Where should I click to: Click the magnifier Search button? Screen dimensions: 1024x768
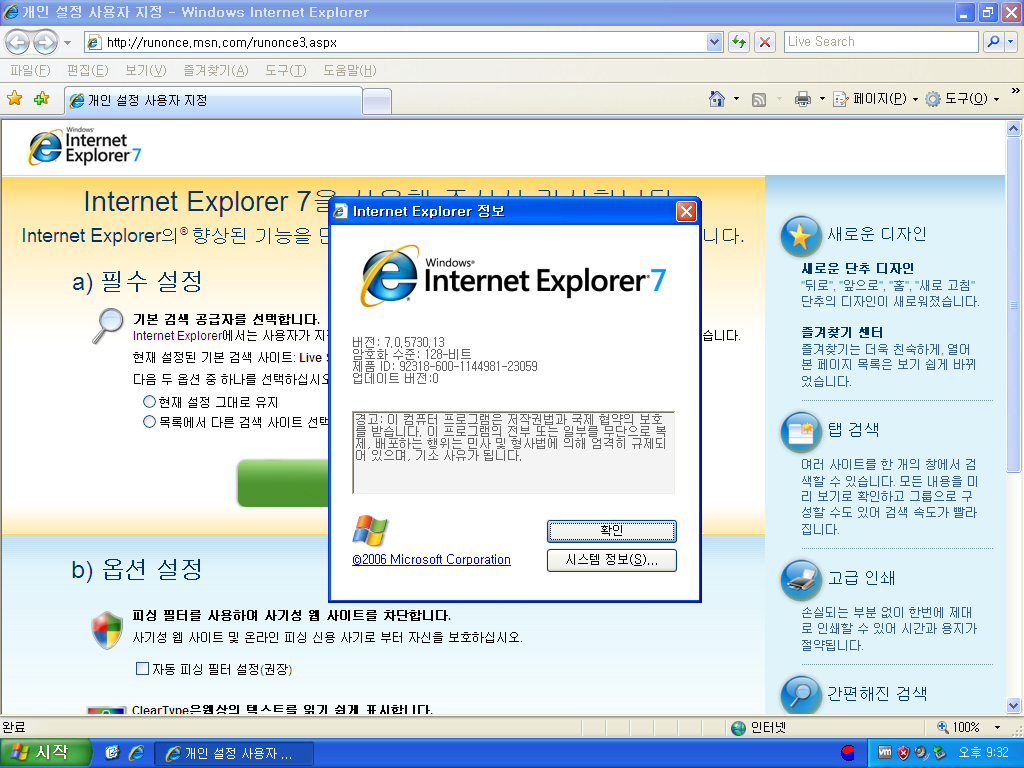(993, 42)
